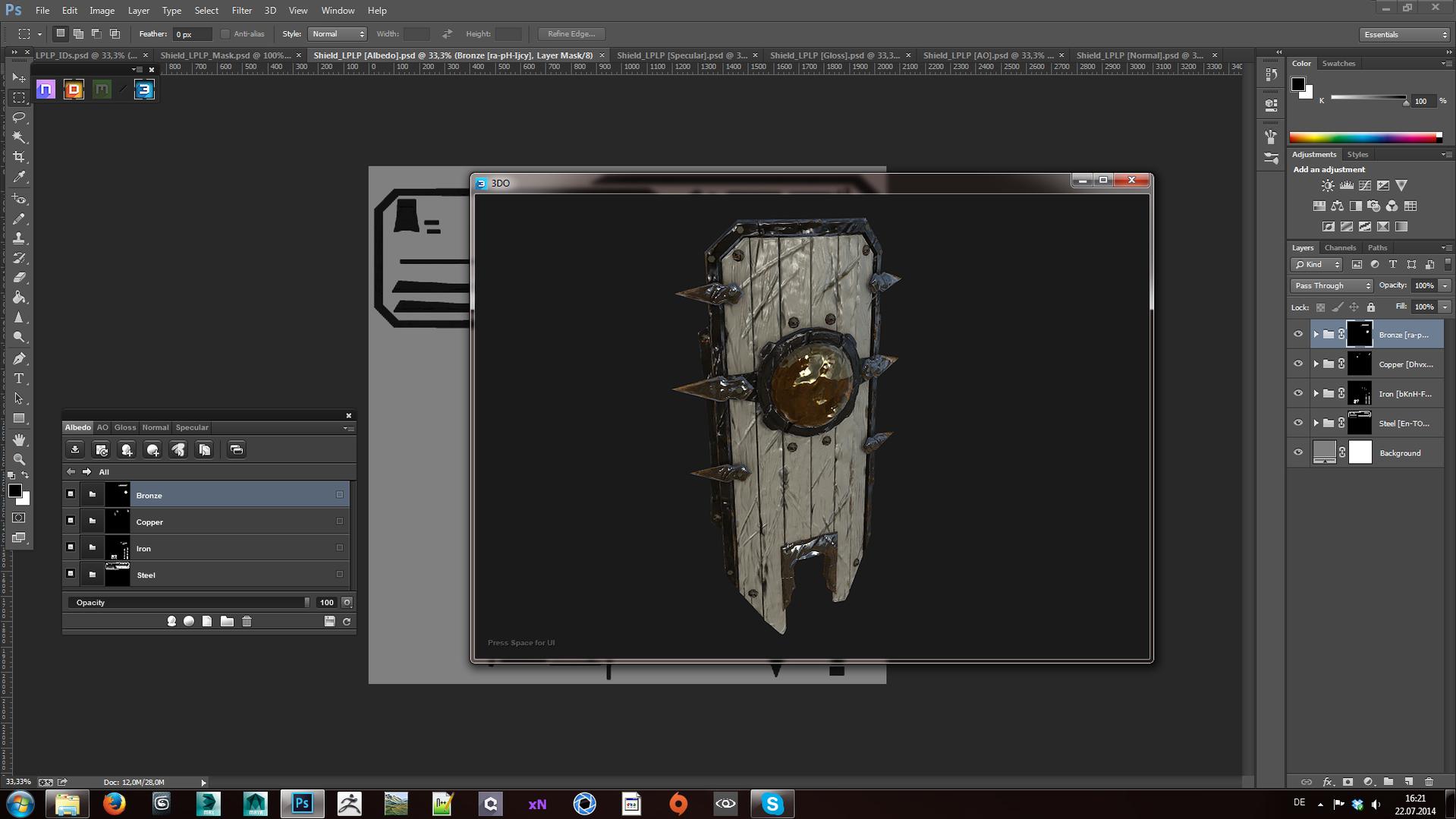This screenshot has height=819, width=1456.
Task: Open the Essentials workspace dropdown
Action: click(1404, 34)
